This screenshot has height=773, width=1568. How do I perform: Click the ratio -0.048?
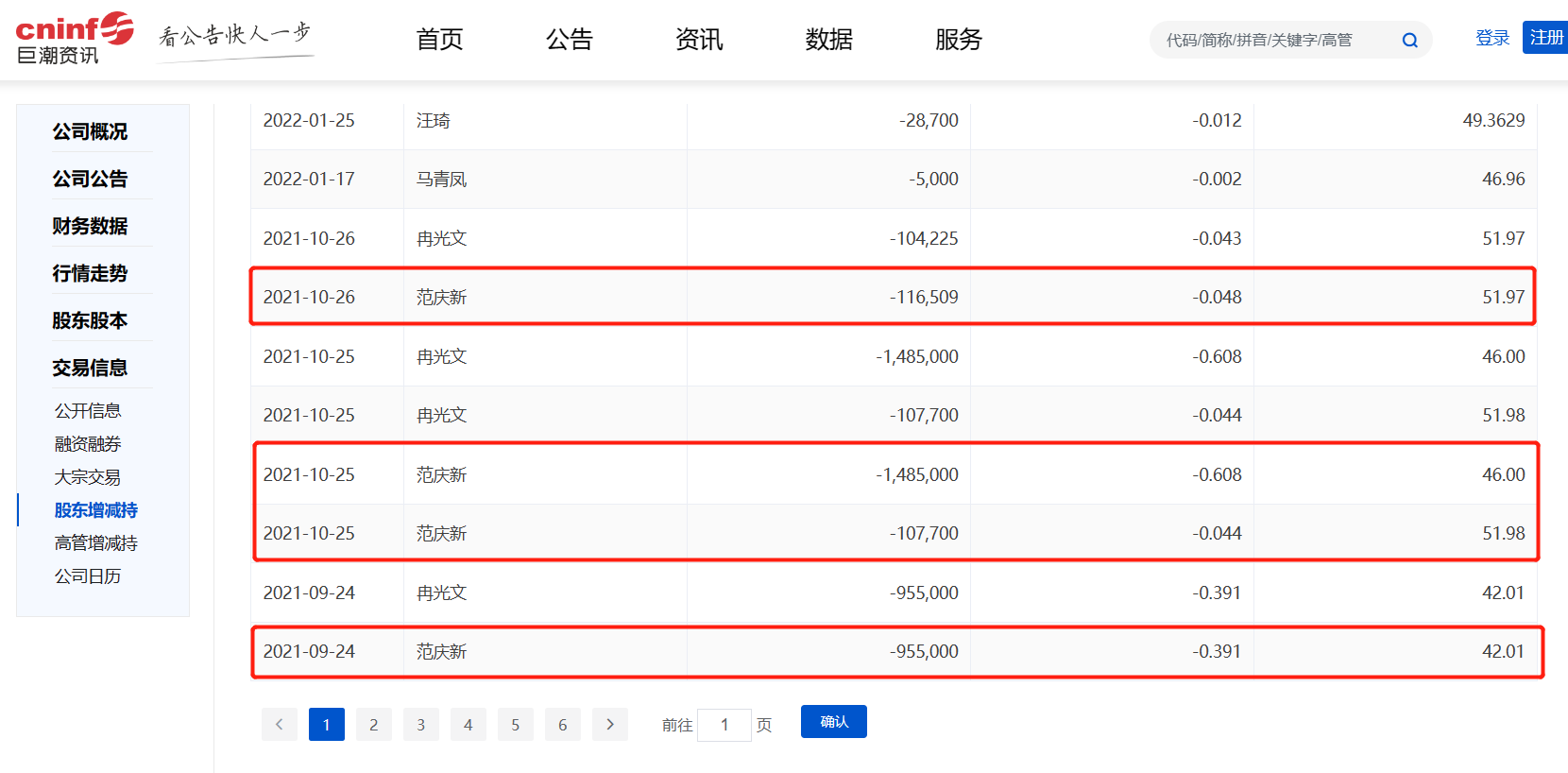tap(1217, 297)
